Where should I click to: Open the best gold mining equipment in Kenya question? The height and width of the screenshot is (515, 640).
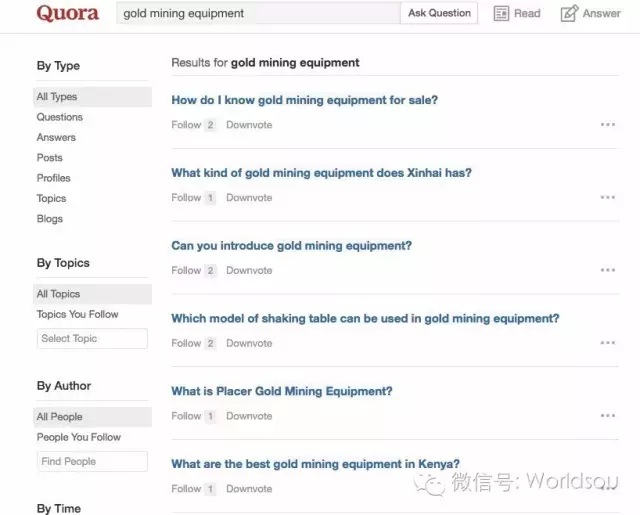coord(315,464)
